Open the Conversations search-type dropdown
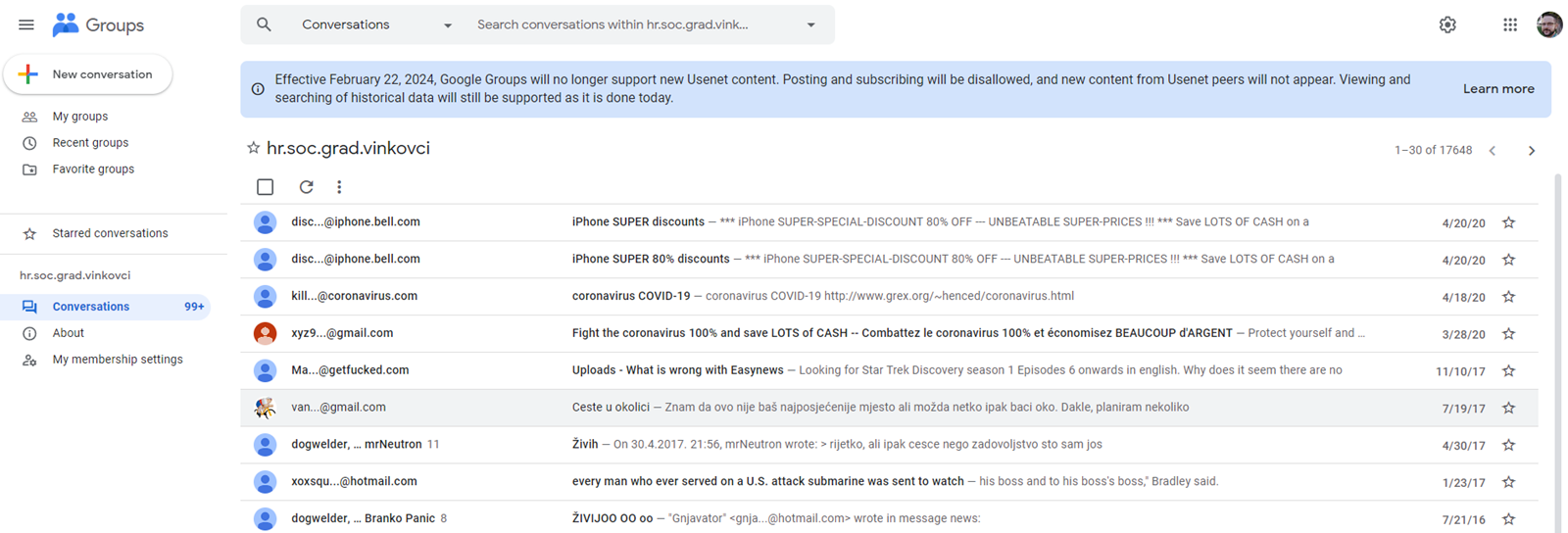 (x=376, y=24)
